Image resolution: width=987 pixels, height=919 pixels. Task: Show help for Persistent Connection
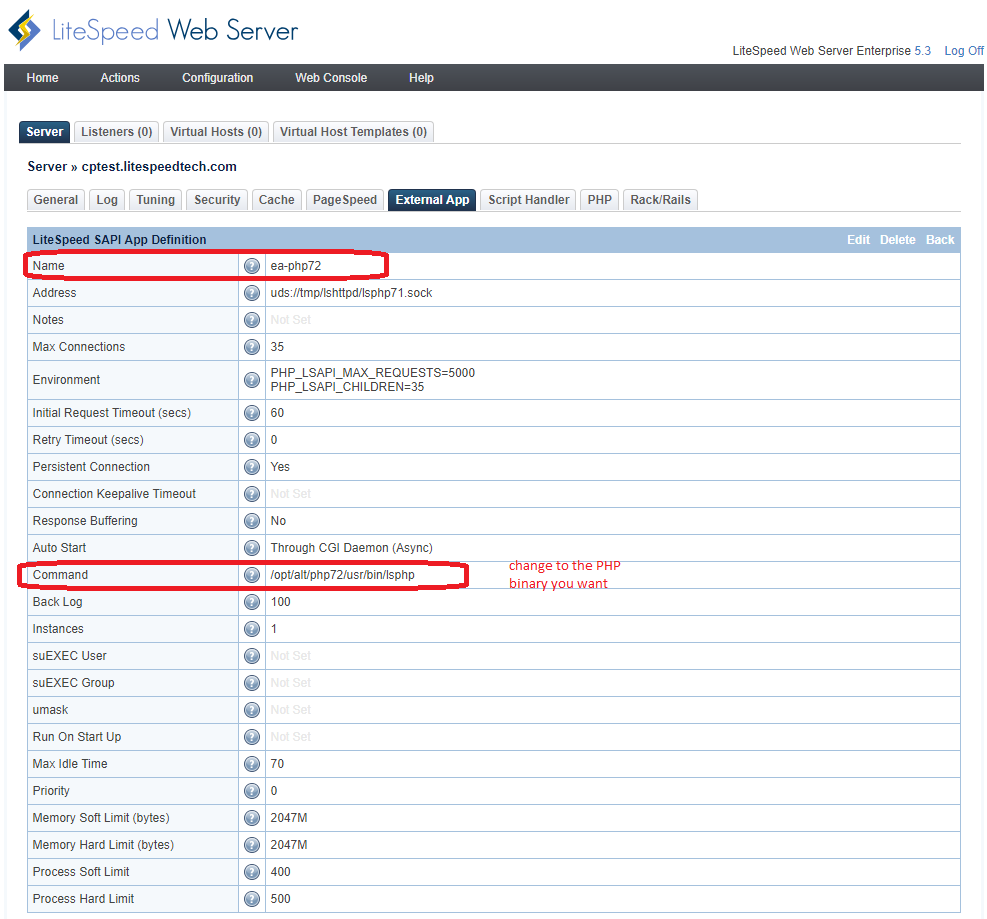(252, 467)
